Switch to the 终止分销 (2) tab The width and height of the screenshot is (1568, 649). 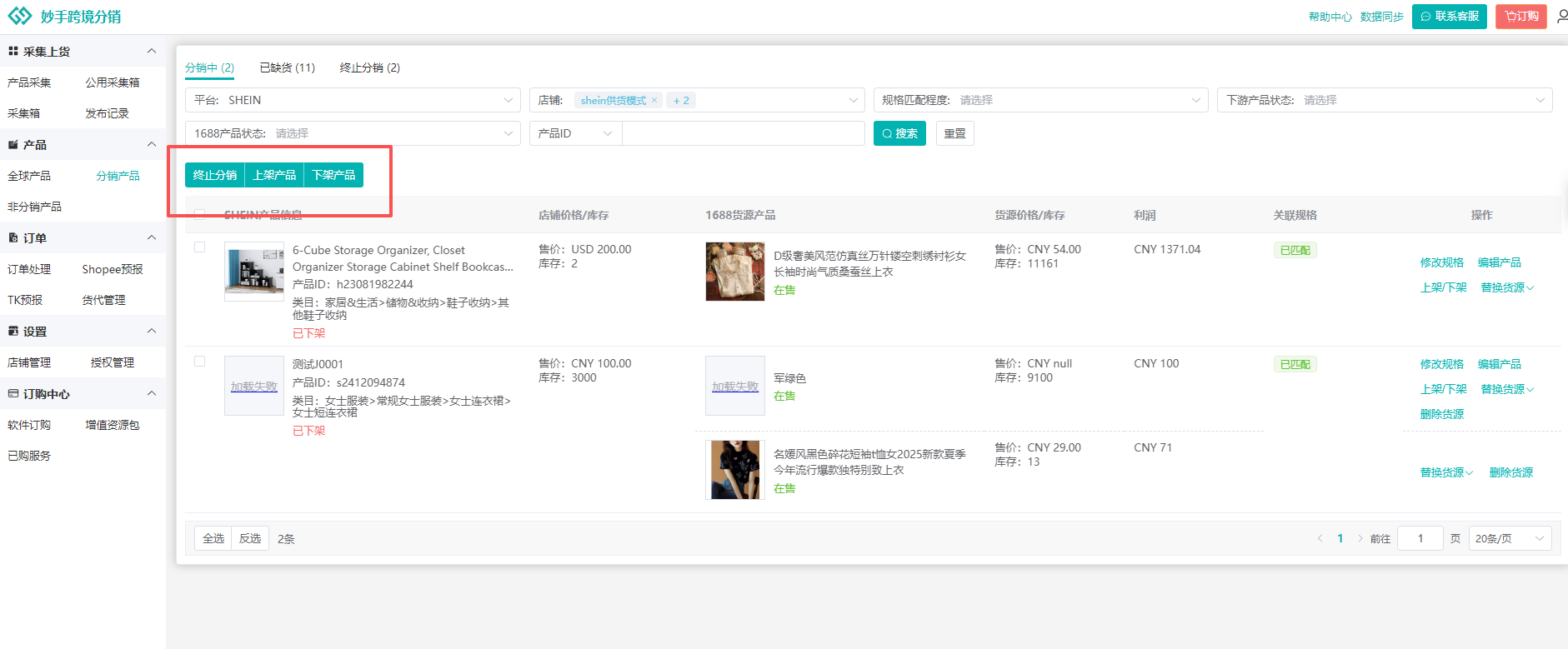pyautogui.click(x=369, y=67)
